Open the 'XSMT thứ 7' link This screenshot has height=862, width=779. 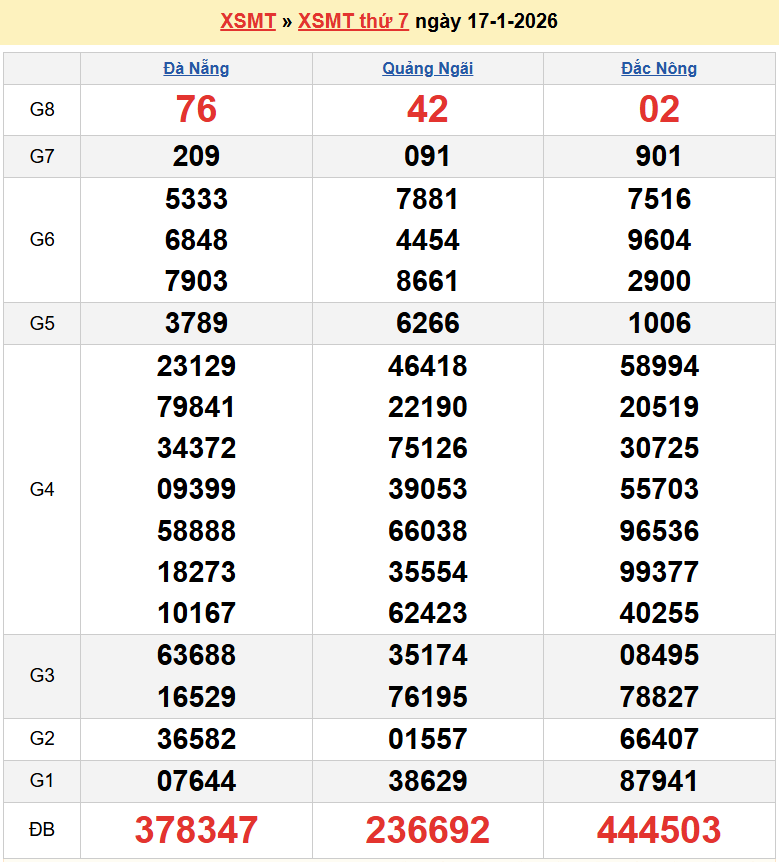353,21
